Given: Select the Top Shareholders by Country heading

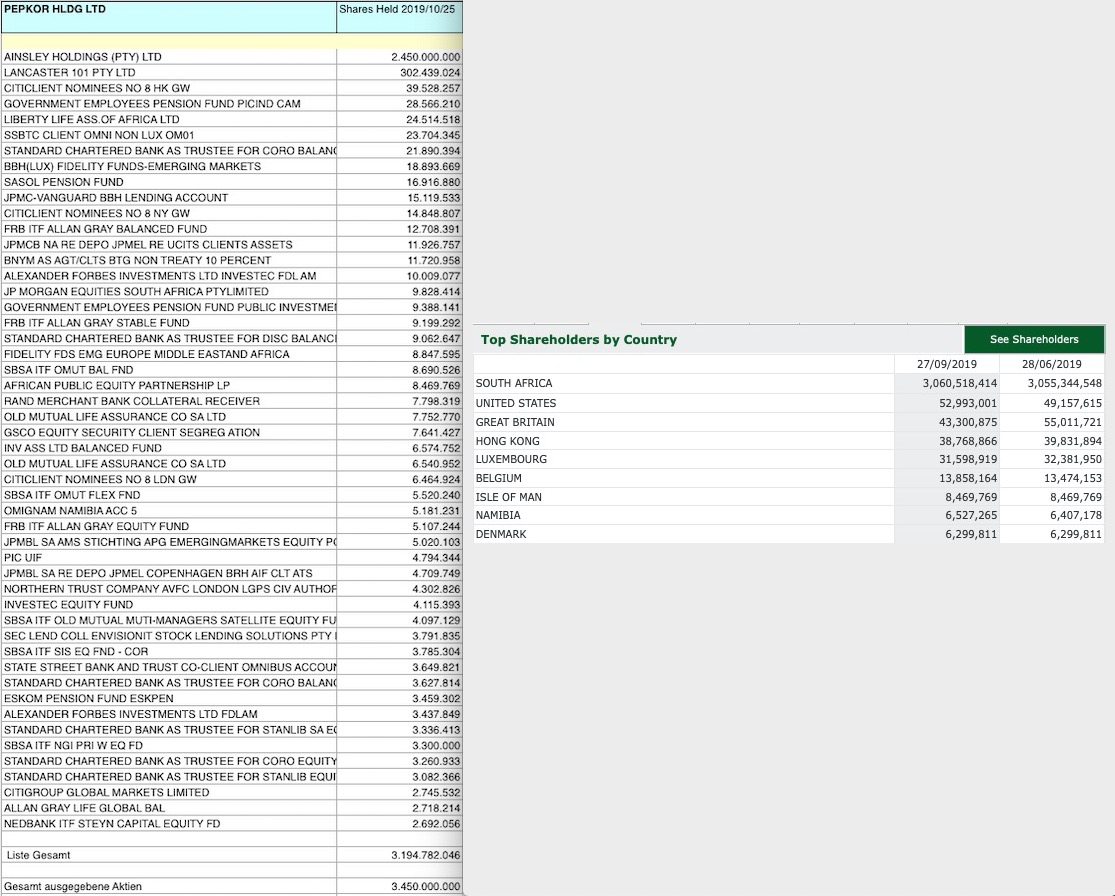Looking at the screenshot, I should point(579,339).
